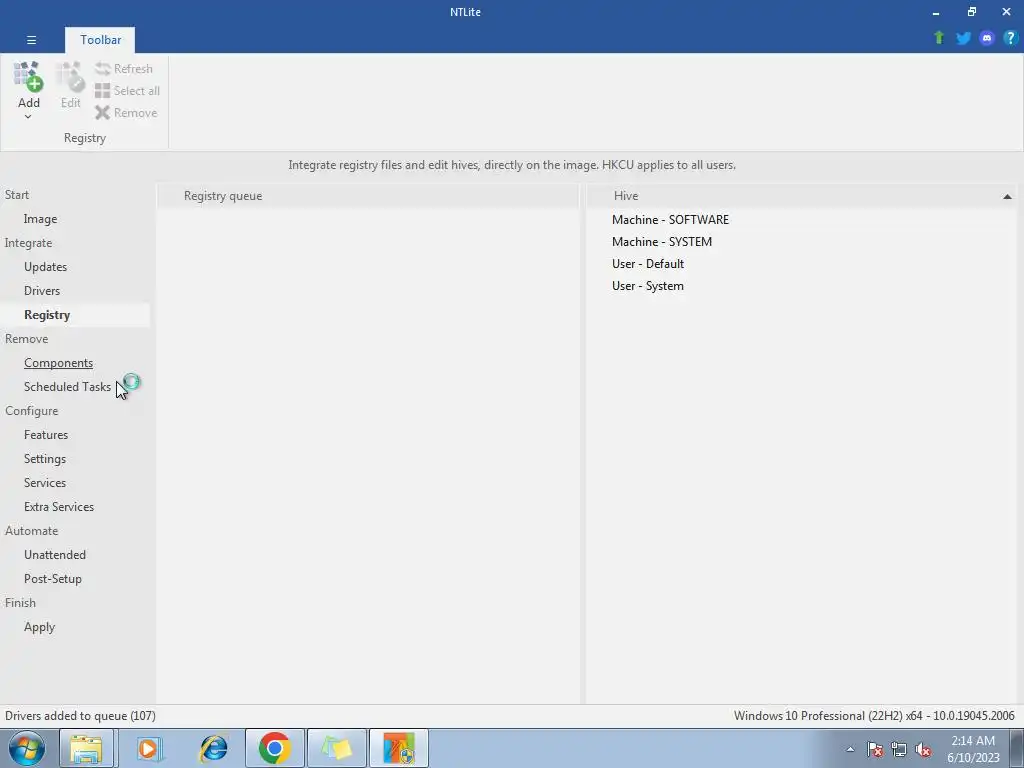
Task: Select the User - Default hive
Action: tap(648, 264)
